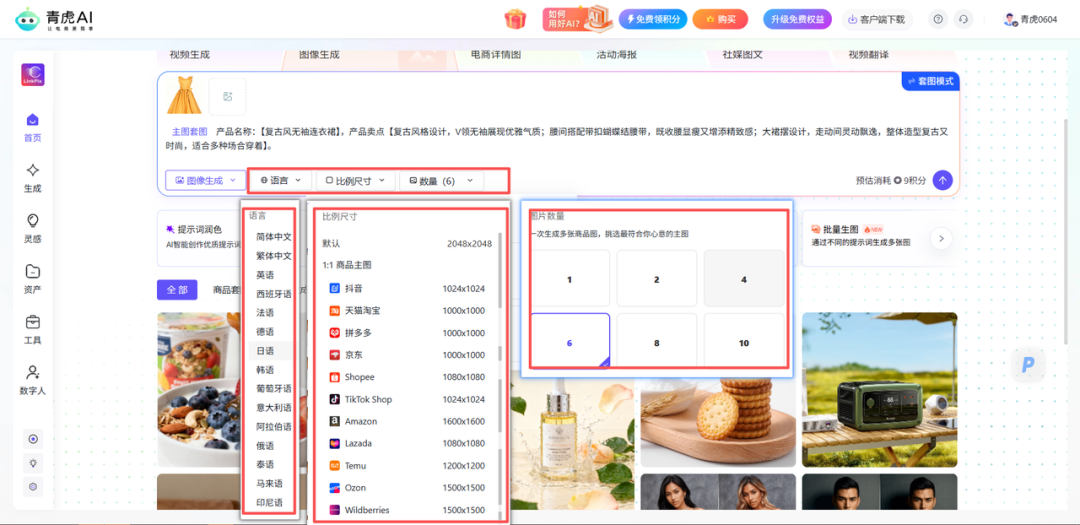Viewport: 1080px width, 525px height.
Task: Click the floating P icon at right
Action: coord(1028,366)
